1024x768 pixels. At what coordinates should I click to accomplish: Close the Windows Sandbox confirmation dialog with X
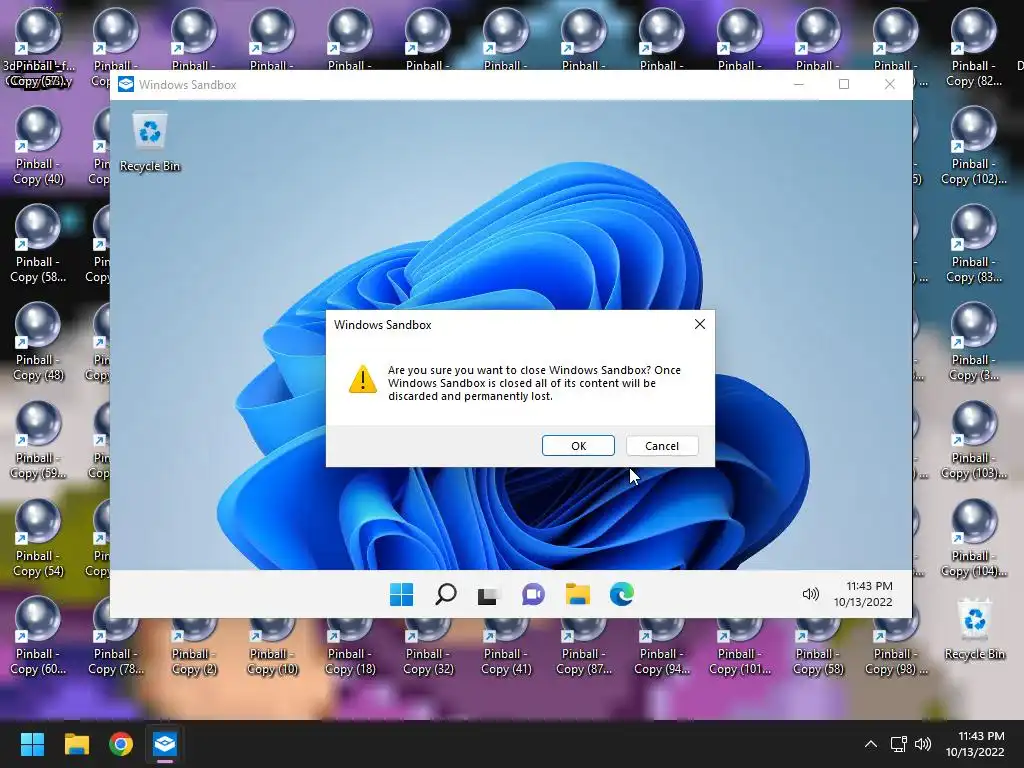click(x=699, y=324)
